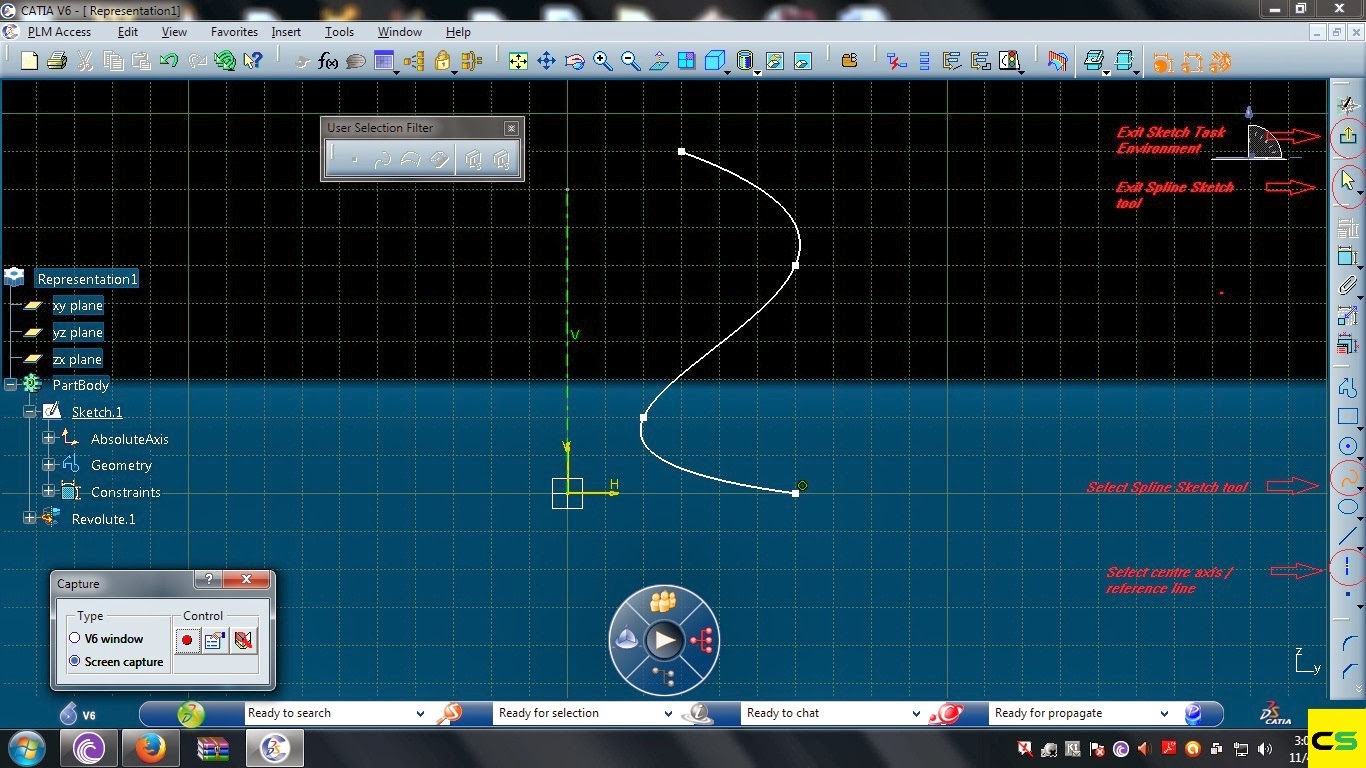Click the Zoom In magnifier icon
Image resolution: width=1366 pixels, height=768 pixels.
click(x=602, y=62)
